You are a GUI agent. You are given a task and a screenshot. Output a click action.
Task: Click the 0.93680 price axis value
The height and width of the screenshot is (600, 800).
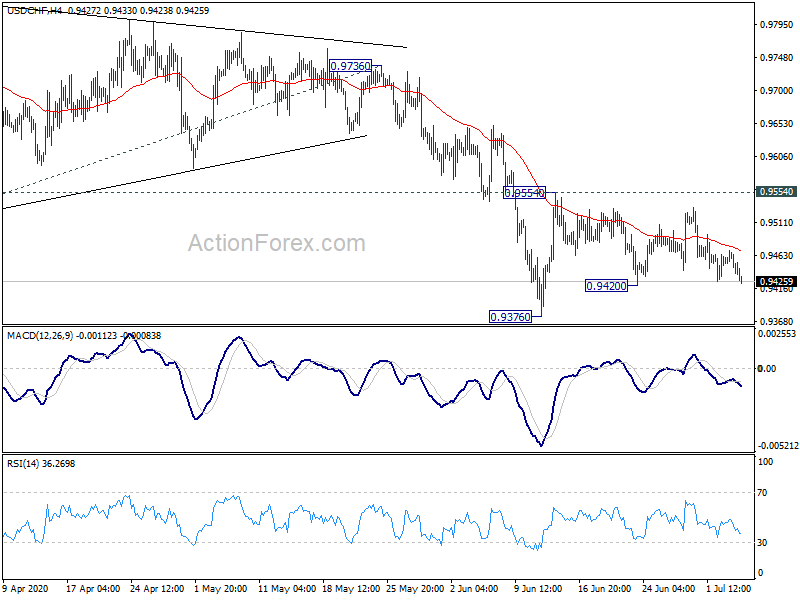777,321
